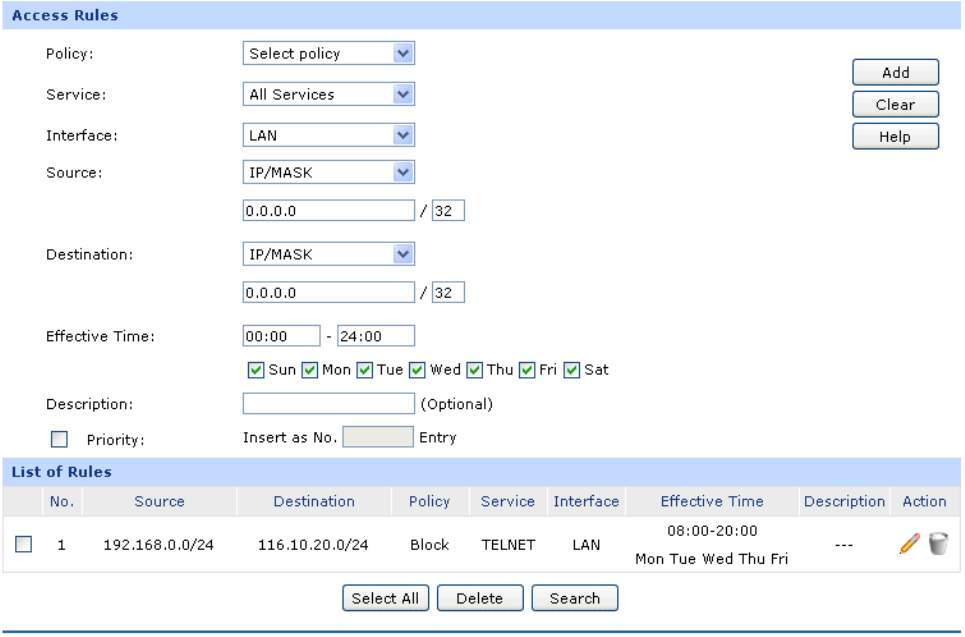
Task: Toggle the Mon checkbox
Action: pyautogui.click(x=310, y=371)
